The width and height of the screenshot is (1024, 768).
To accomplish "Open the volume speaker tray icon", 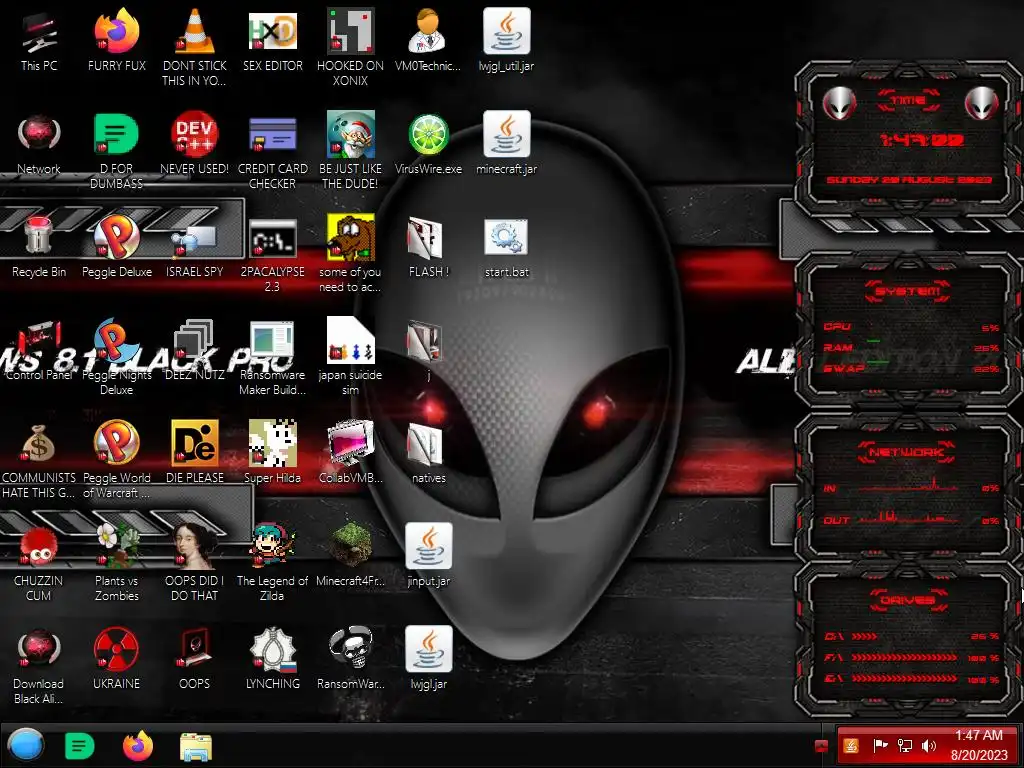I will coord(929,746).
